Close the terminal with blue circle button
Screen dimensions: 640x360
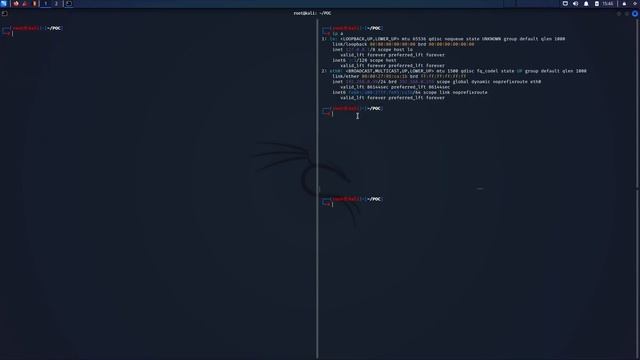[x=635, y=13]
